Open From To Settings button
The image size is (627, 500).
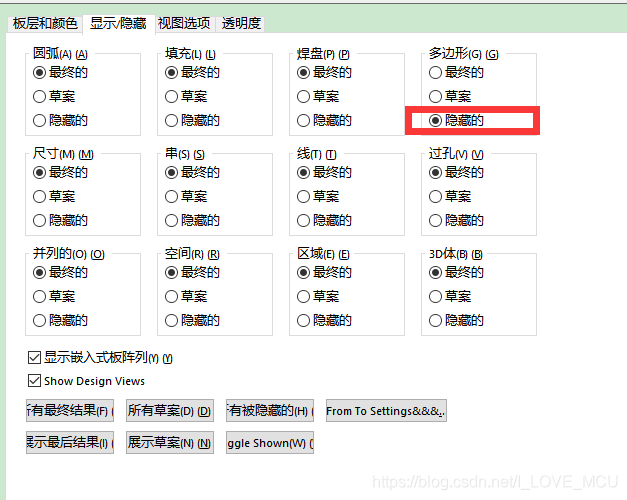click(x=386, y=410)
